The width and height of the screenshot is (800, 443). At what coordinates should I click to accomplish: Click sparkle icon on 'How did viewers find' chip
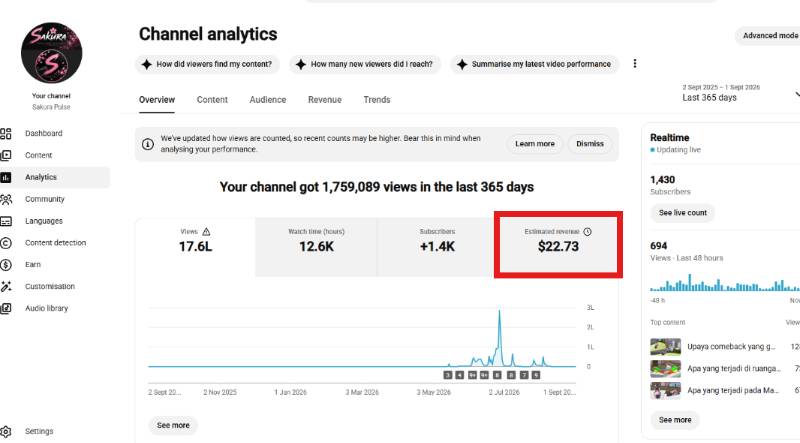pyautogui.click(x=147, y=64)
